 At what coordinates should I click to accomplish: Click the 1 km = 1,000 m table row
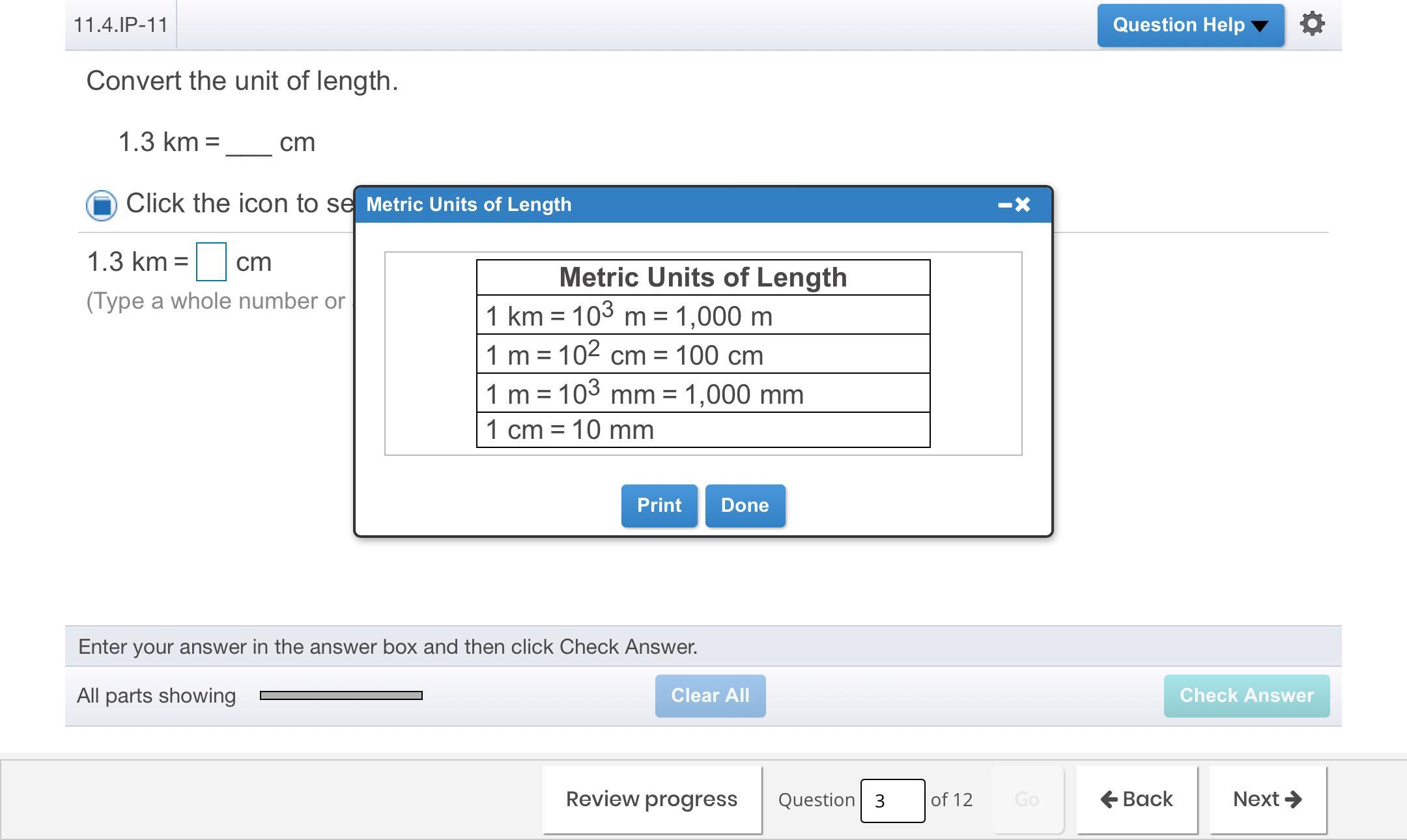point(703,316)
